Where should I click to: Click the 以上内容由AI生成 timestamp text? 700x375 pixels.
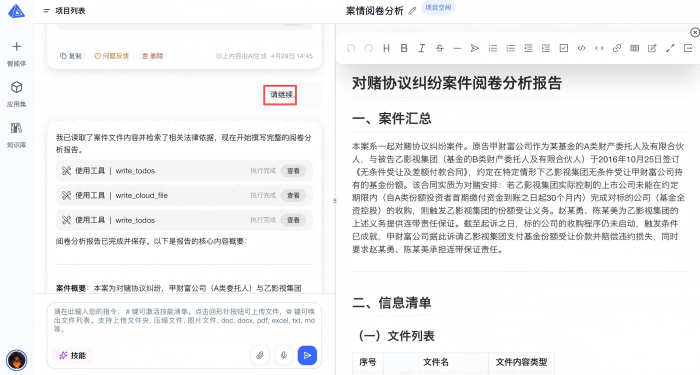tap(264, 56)
